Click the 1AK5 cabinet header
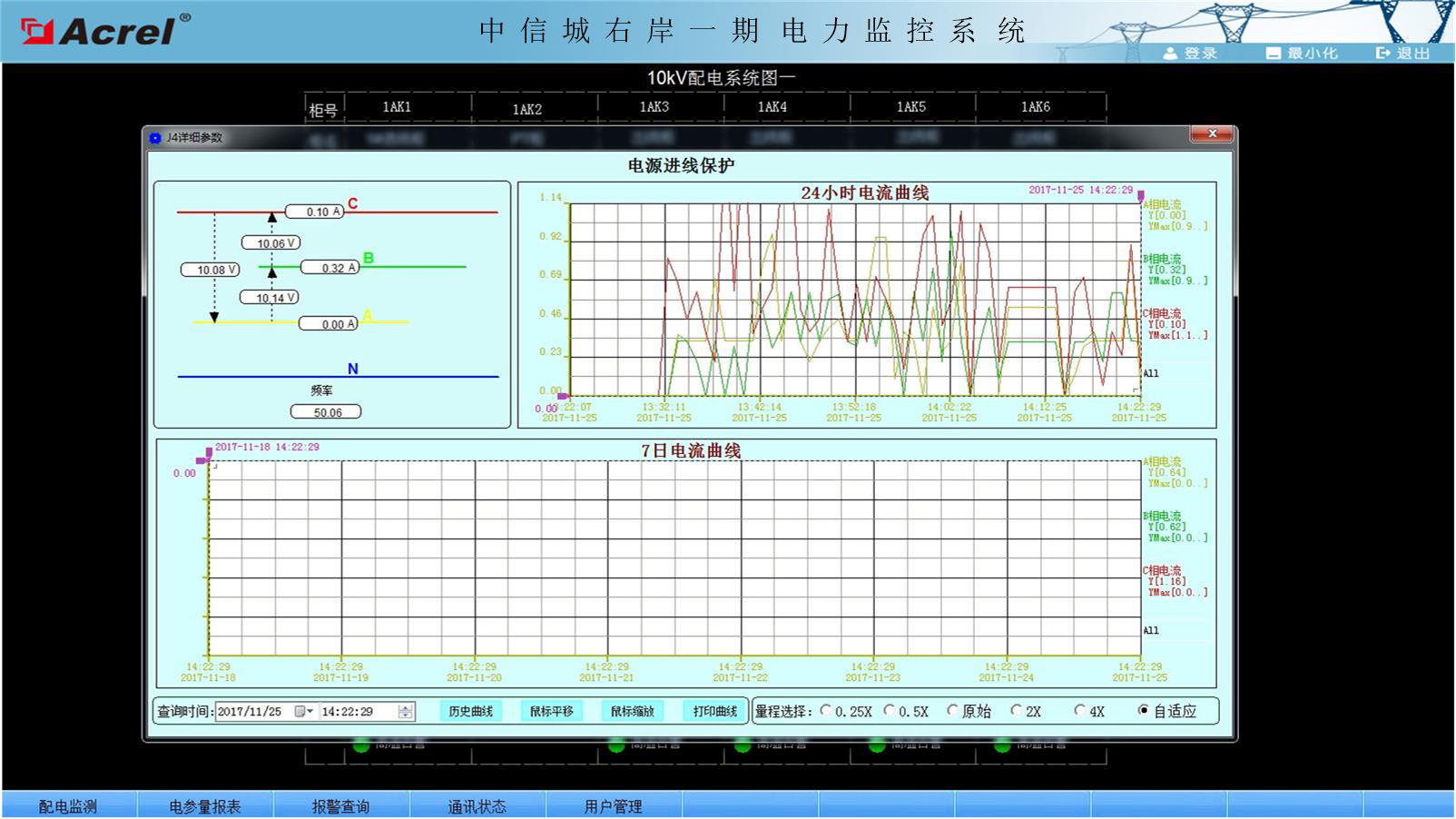The height and width of the screenshot is (819, 1456). 911,107
